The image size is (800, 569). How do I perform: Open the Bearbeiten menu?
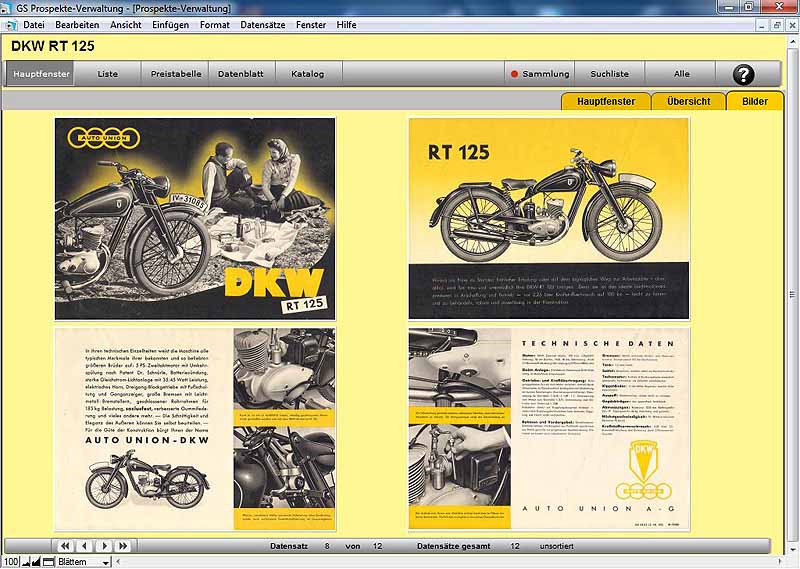77,25
